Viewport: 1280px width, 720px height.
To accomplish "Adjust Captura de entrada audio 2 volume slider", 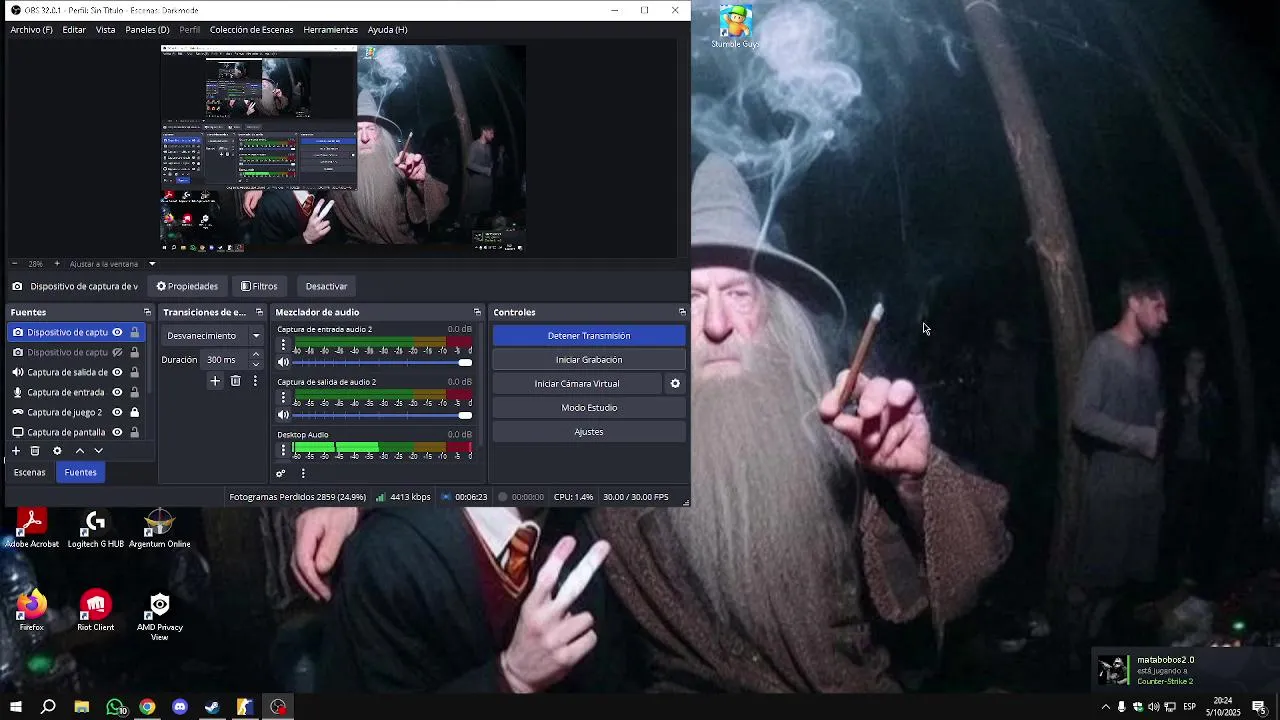I will [x=381, y=362].
